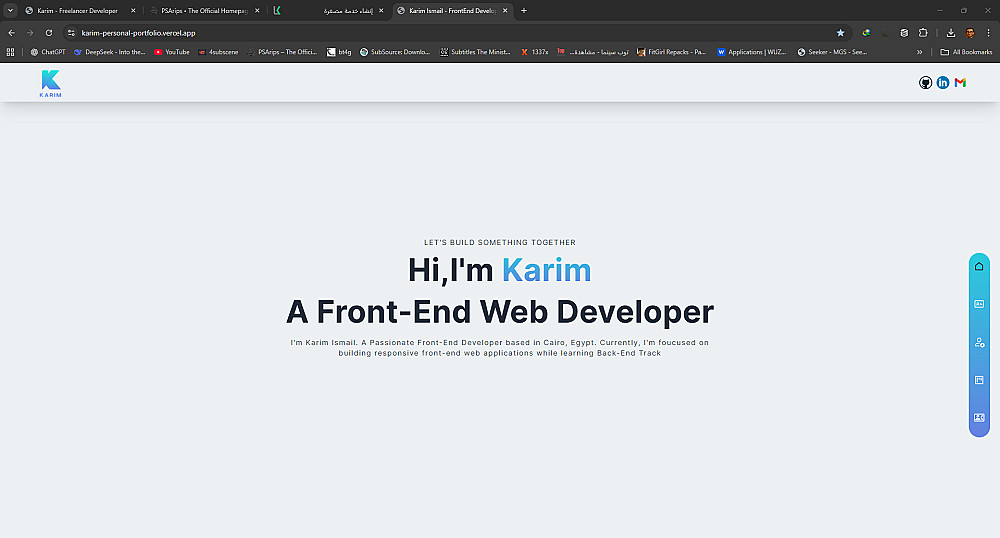Bookmark this page with the star icon
The width and height of the screenshot is (1000, 538).
(x=841, y=33)
